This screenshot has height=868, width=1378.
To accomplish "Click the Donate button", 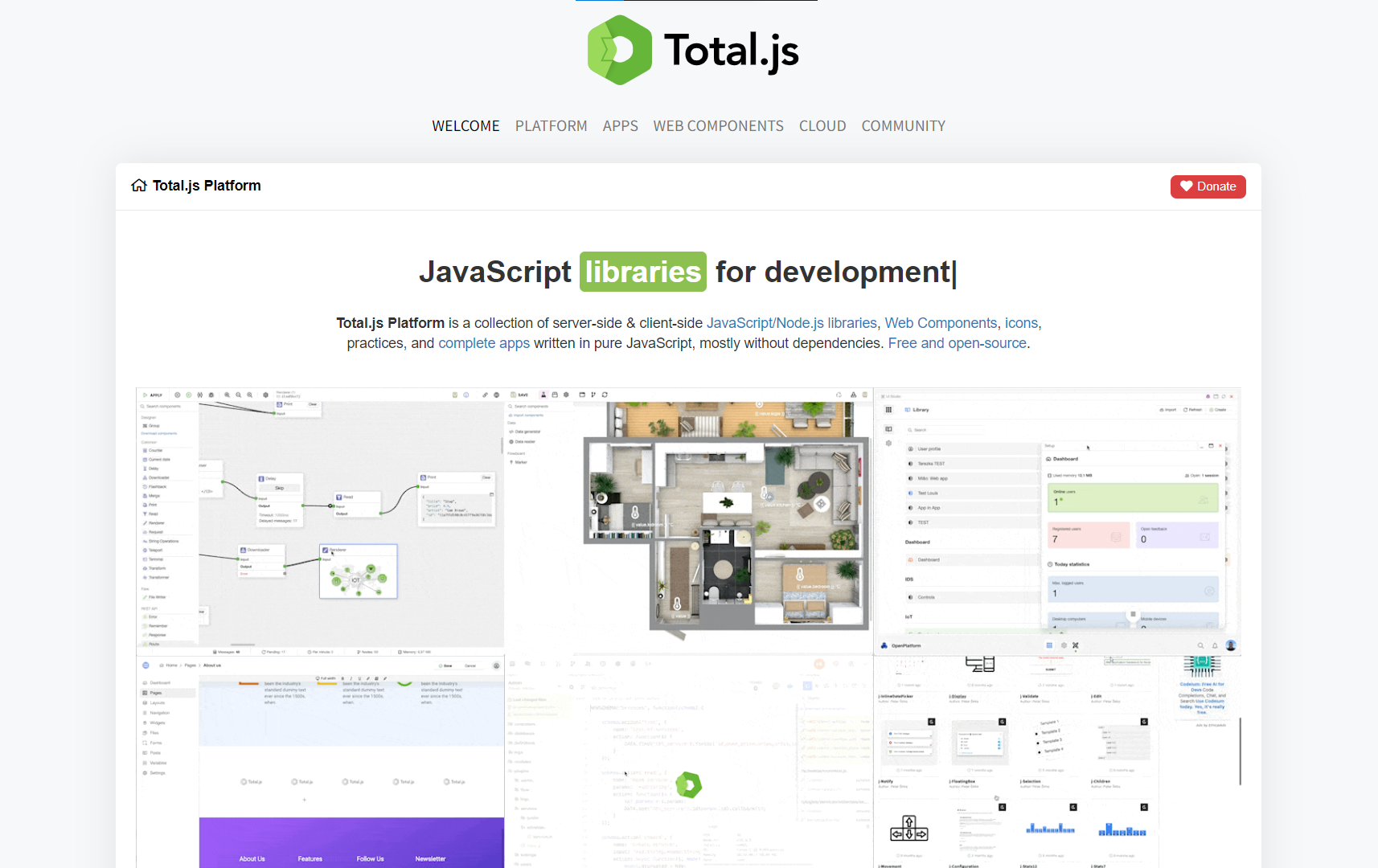I will [1208, 186].
